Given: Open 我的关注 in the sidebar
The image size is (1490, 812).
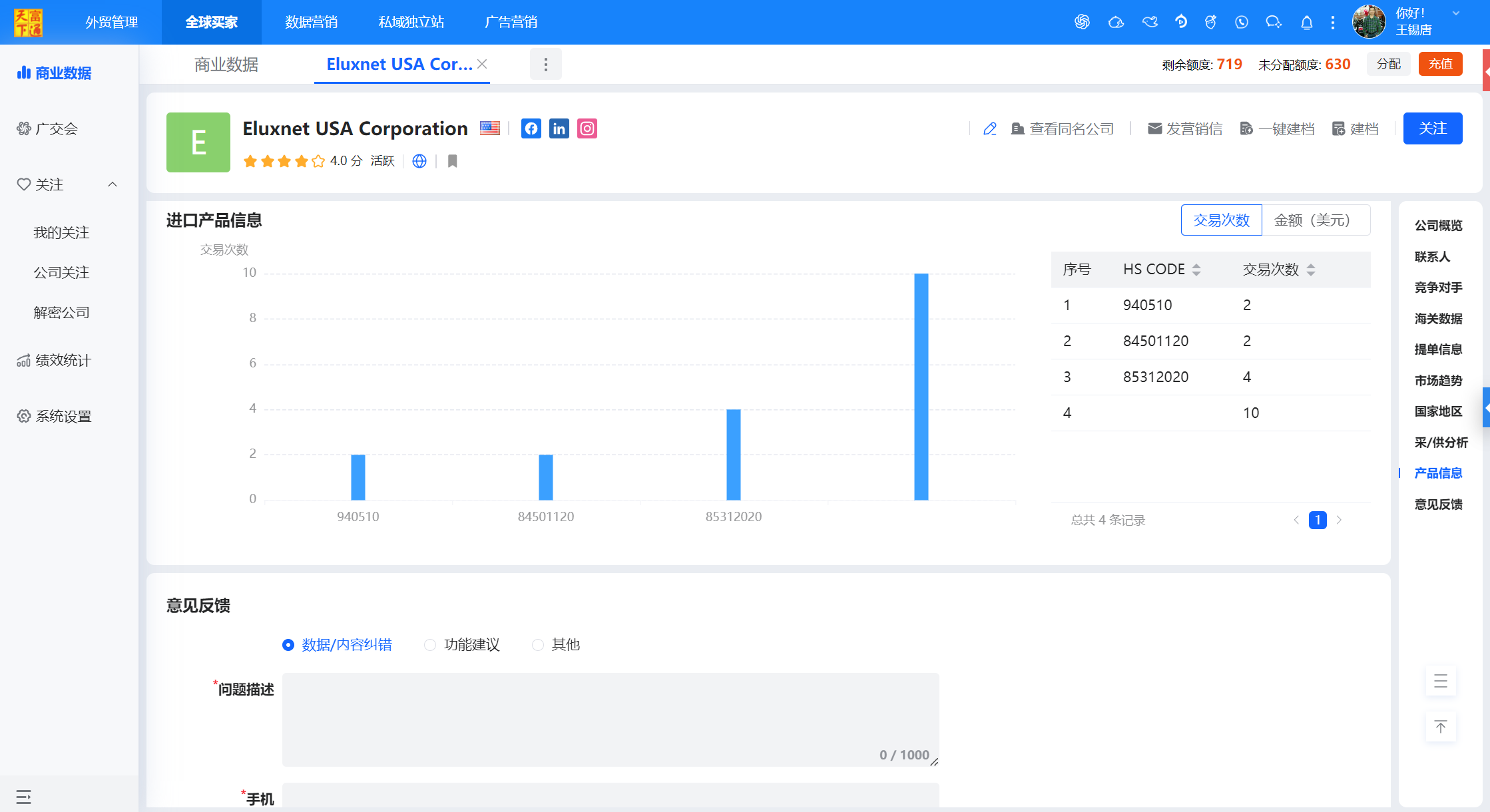Looking at the screenshot, I should pyautogui.click(x=61, y=232).
